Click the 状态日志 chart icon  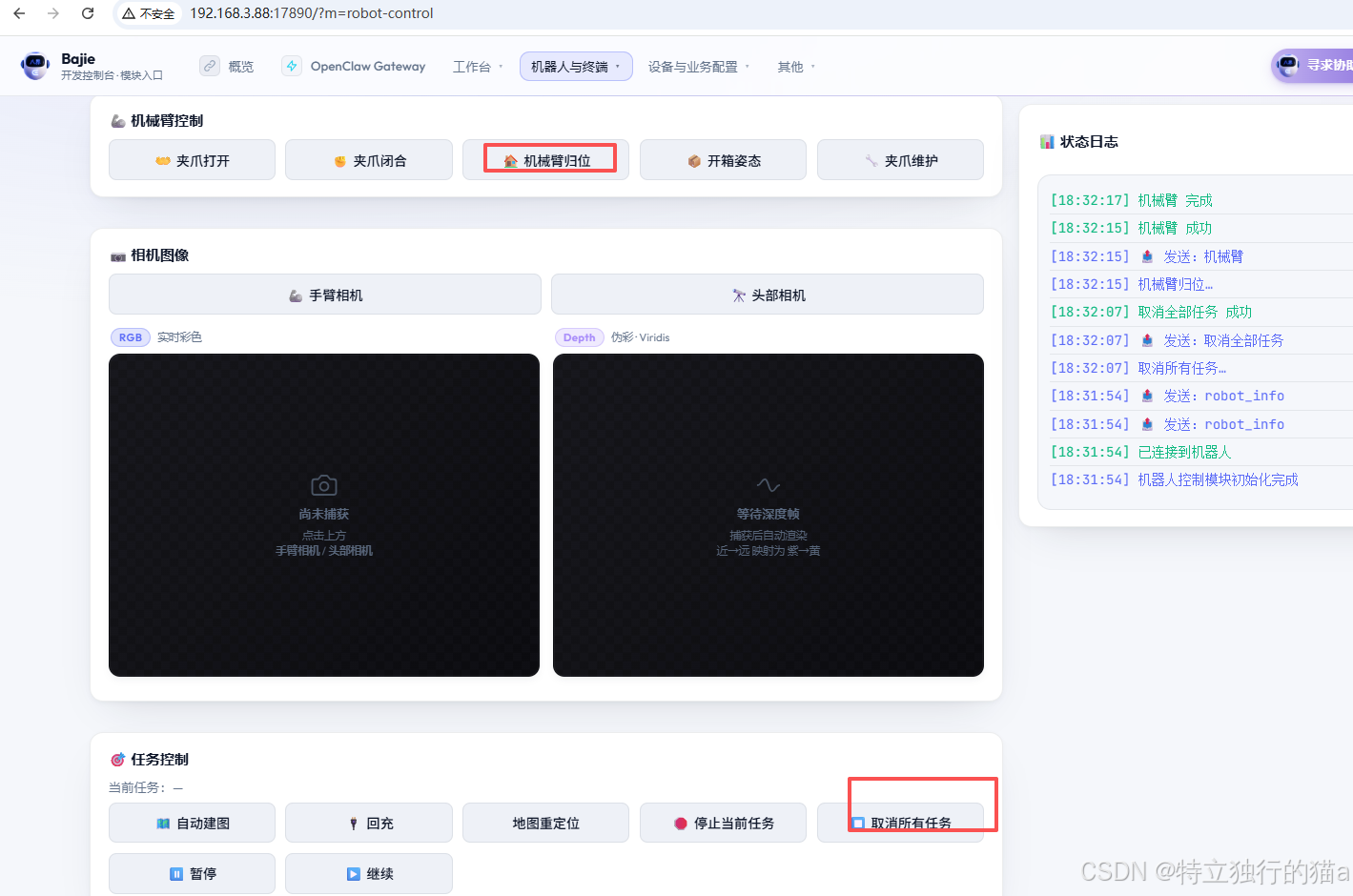pyautogui.click(x=1047, y=142)
